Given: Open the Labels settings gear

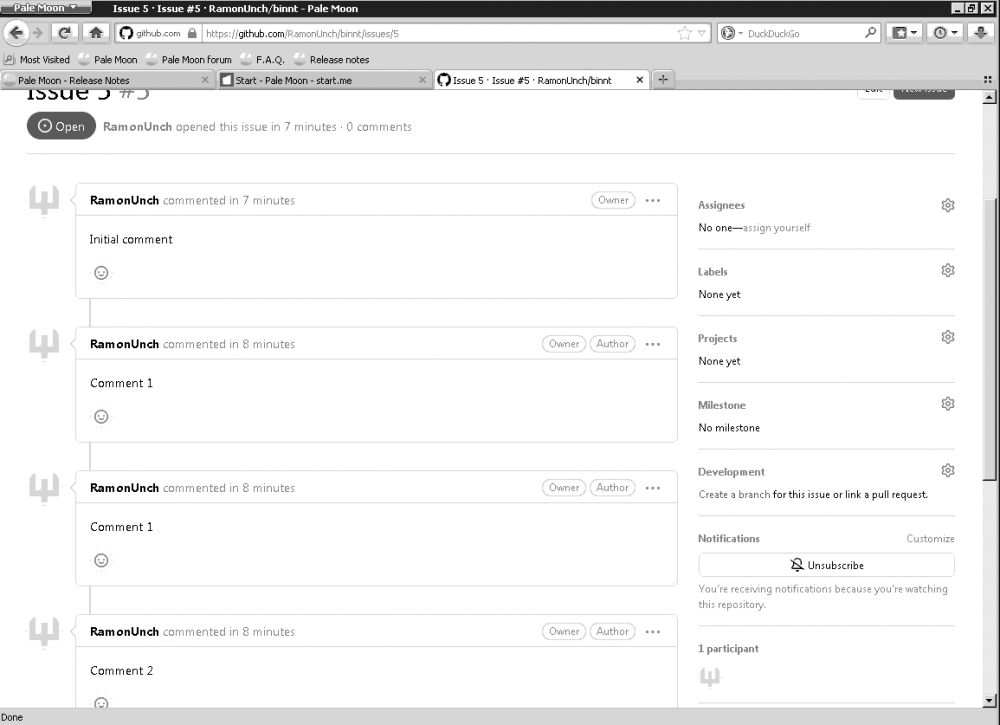Looking at the screenshot, I should (948, 270).
